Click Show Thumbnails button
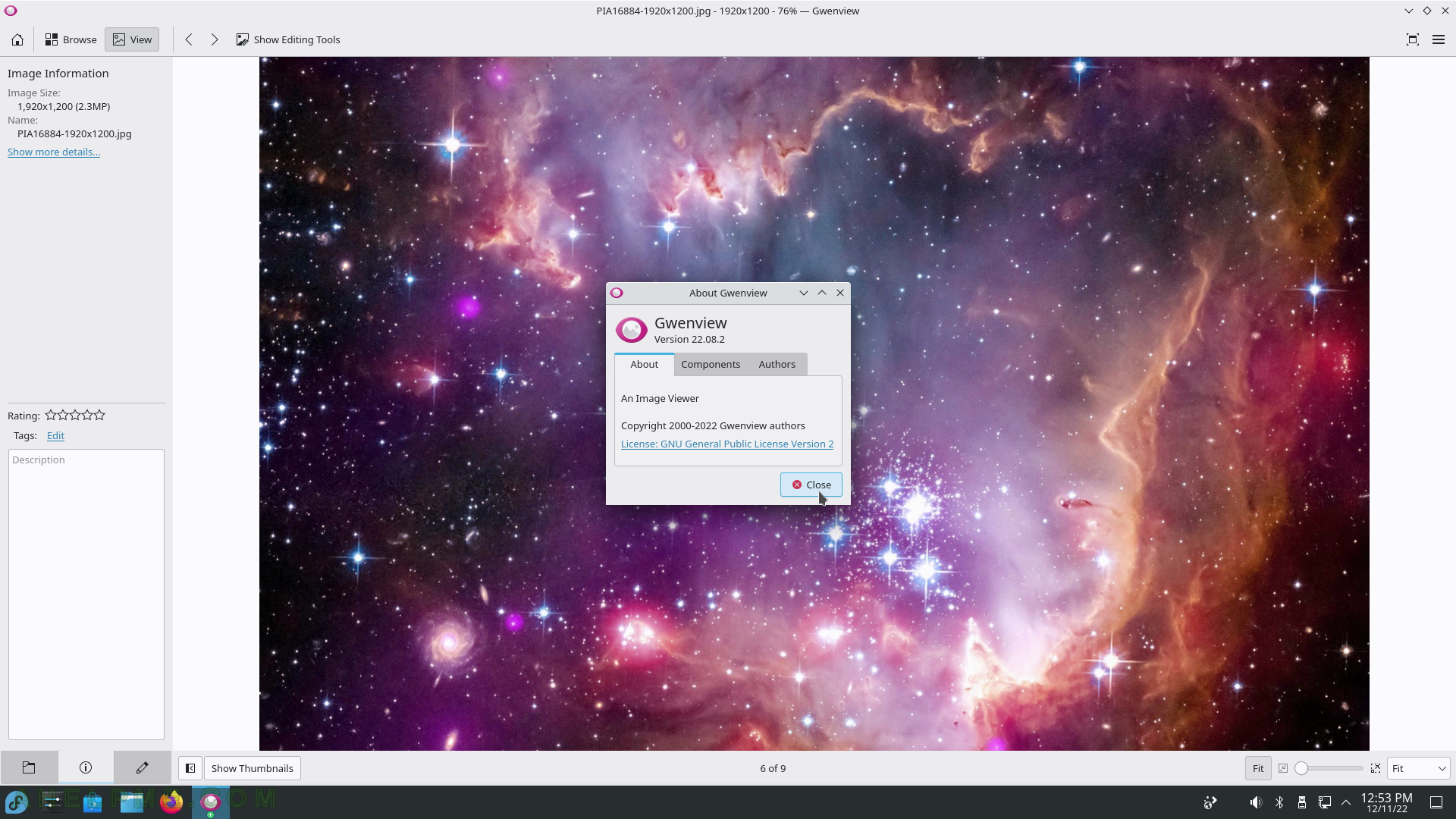This screenshot has height=819, width=1456. (x=252, y=768)
